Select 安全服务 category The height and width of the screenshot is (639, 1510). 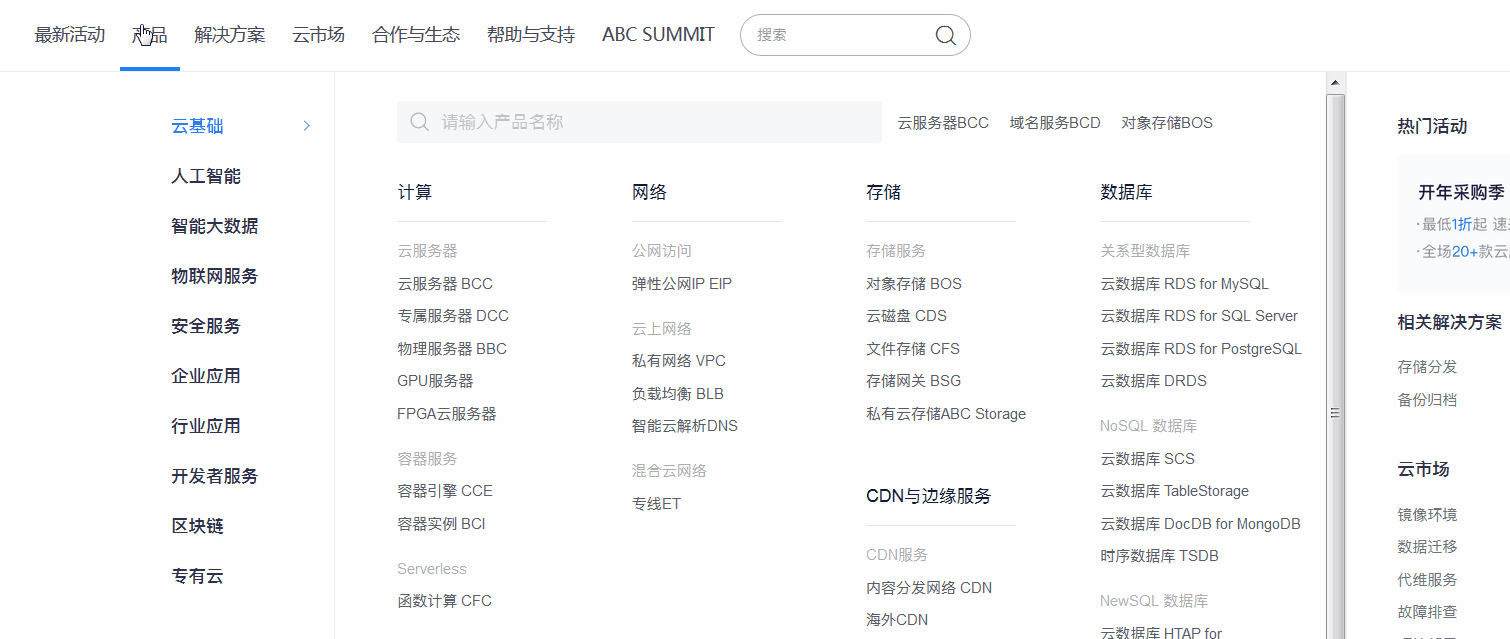click(206, 326)
